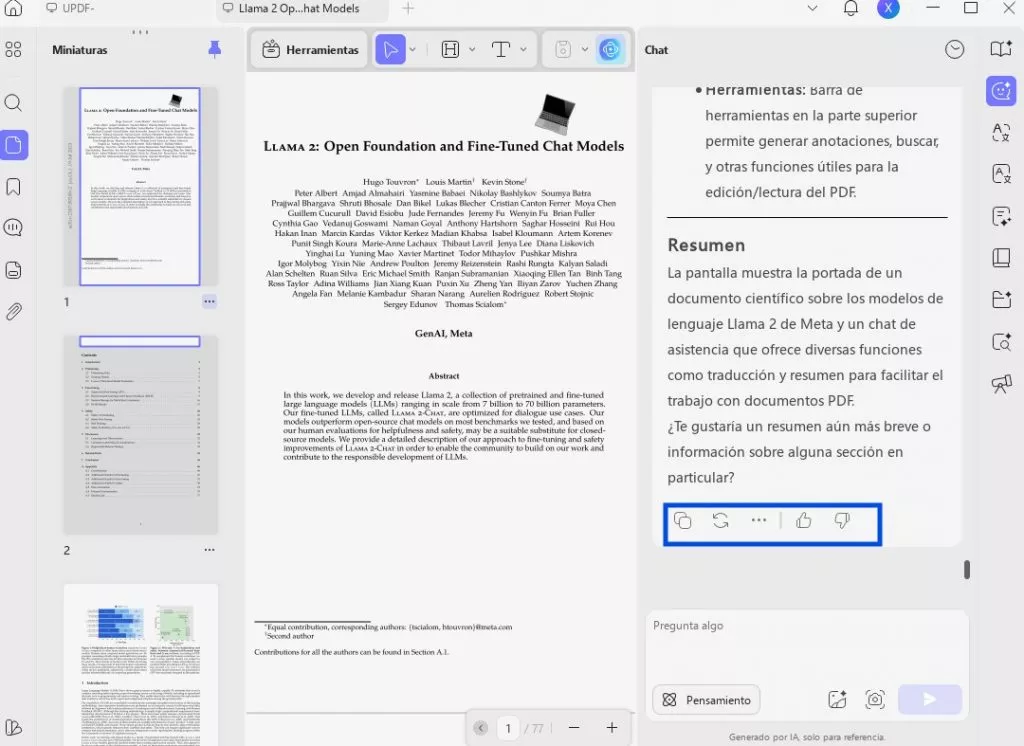The width and height of the screenshot is (1024, 746).
Task: Expand the save options dropdown arrow
Action: tap(584, 50)
